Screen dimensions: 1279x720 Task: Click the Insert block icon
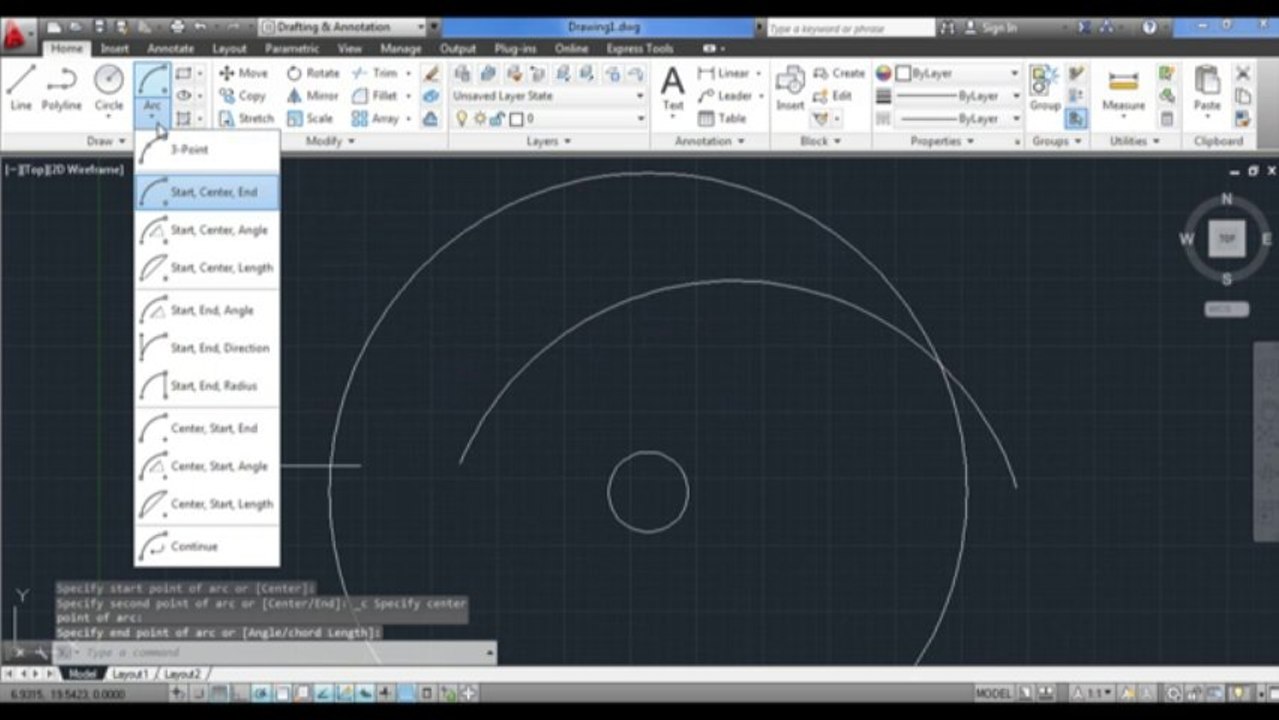pos(790,88)
